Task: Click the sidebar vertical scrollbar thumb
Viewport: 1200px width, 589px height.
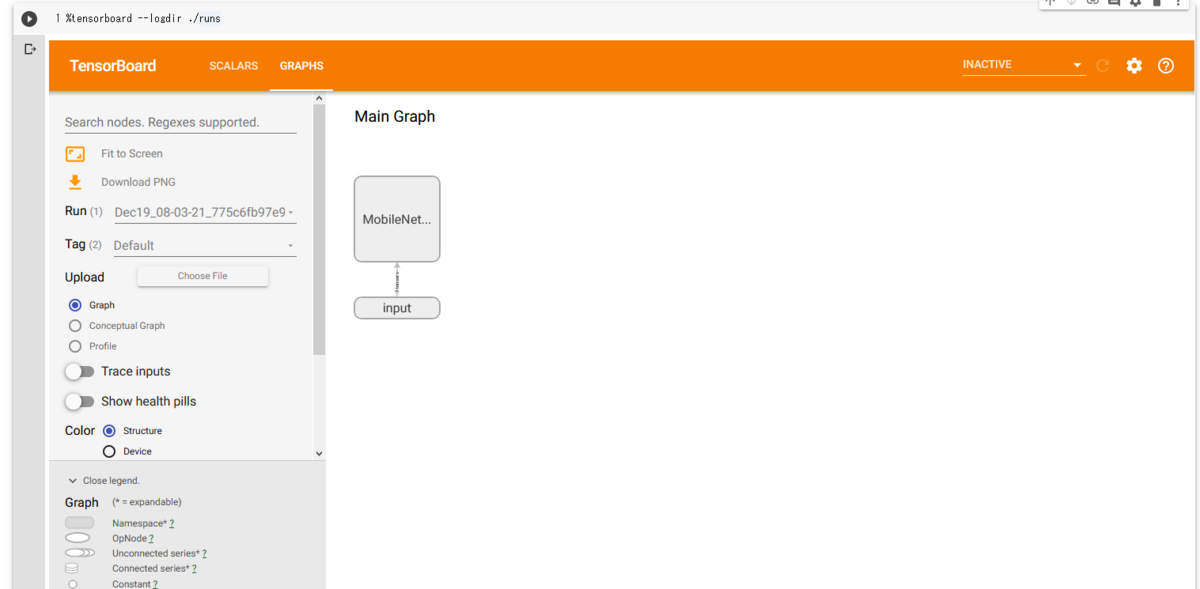Action: coord(319,229)
